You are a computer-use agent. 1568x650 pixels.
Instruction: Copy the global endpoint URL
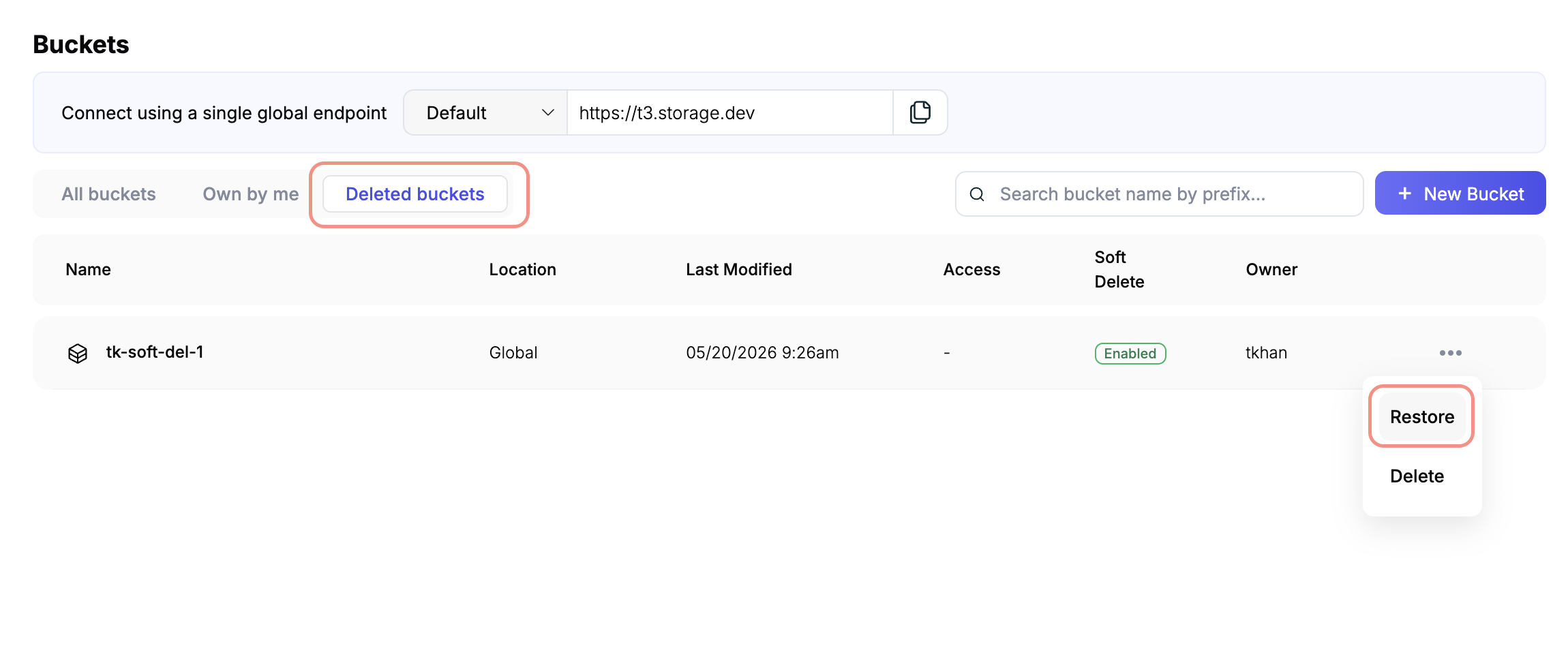click(920, 112)
